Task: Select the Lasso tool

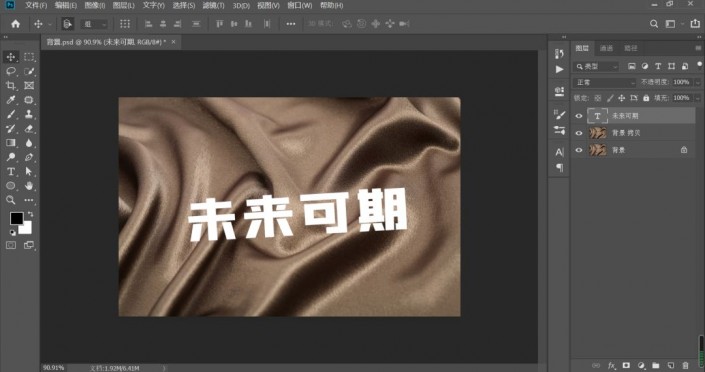Action: coord(11,71)
